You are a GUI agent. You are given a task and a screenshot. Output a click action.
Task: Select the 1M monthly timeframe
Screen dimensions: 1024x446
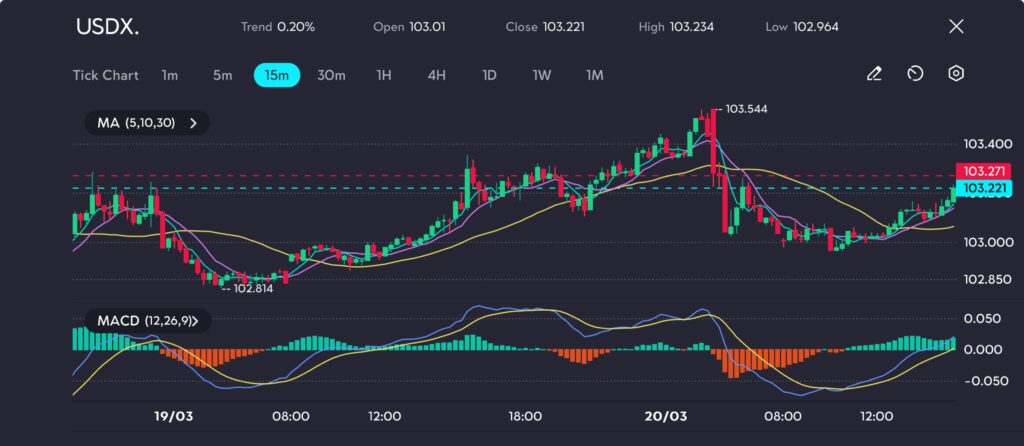pyautogui.click(x=595, y=74)
